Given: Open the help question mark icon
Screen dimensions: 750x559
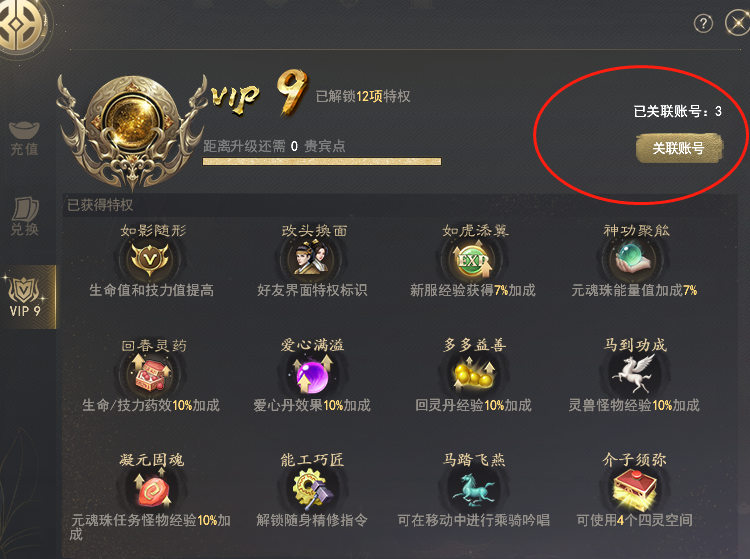Looking at the screenshot, I should [703, 23].
